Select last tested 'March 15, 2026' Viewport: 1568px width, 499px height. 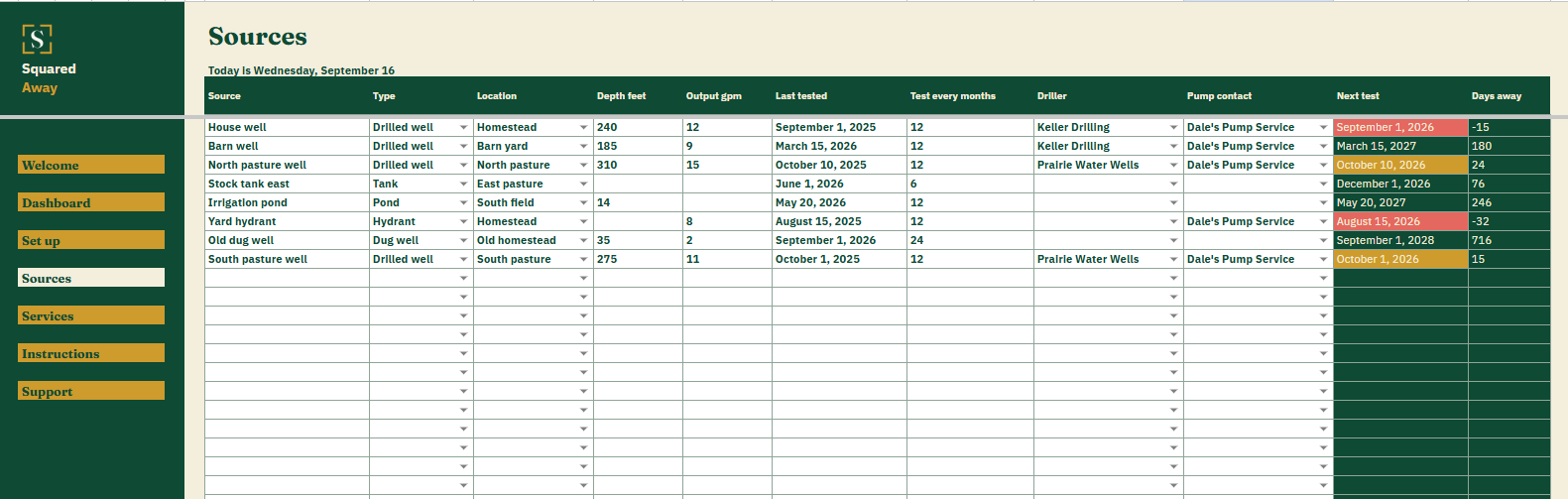[839, 146]
